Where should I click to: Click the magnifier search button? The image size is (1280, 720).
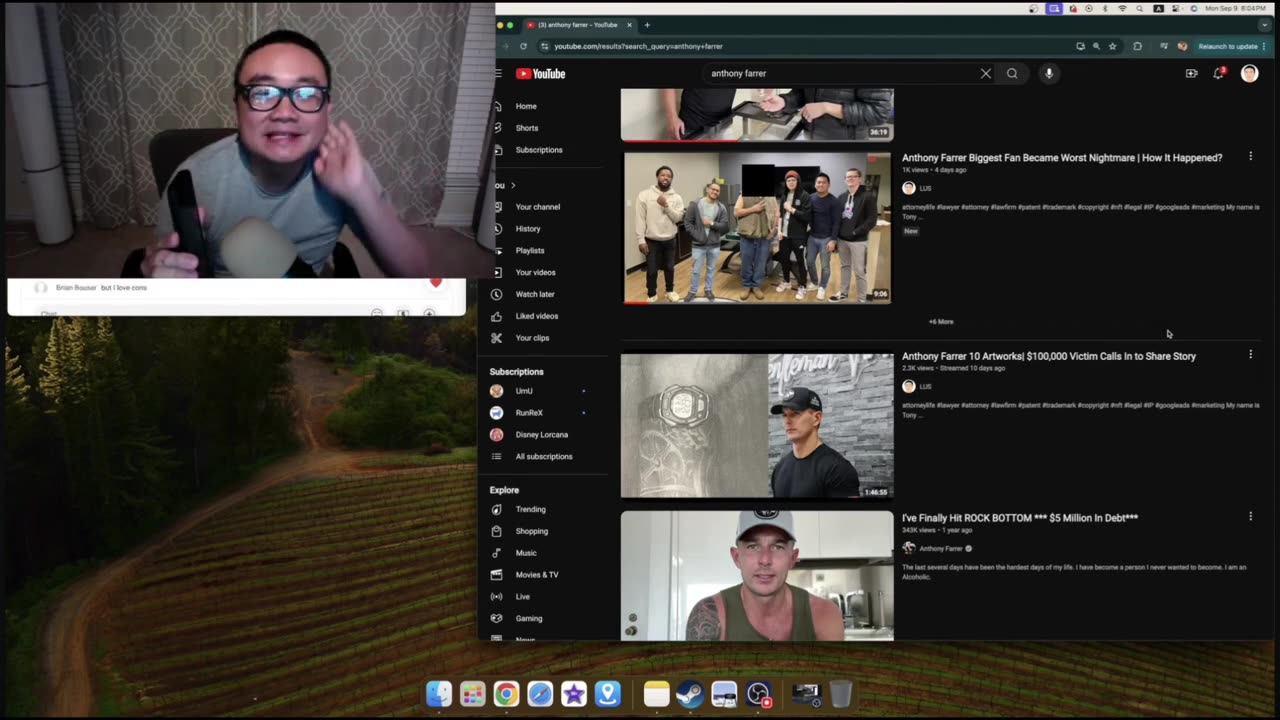pyautogui.click(x=1012, y=73)
